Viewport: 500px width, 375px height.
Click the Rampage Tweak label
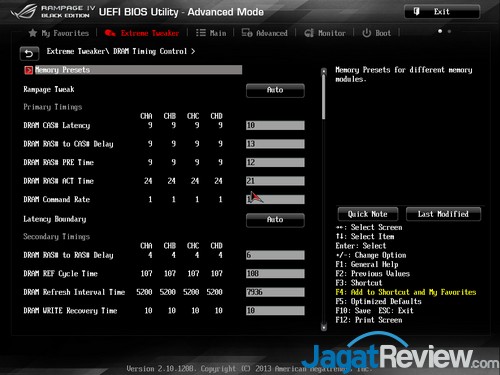[x=49, y=89]
